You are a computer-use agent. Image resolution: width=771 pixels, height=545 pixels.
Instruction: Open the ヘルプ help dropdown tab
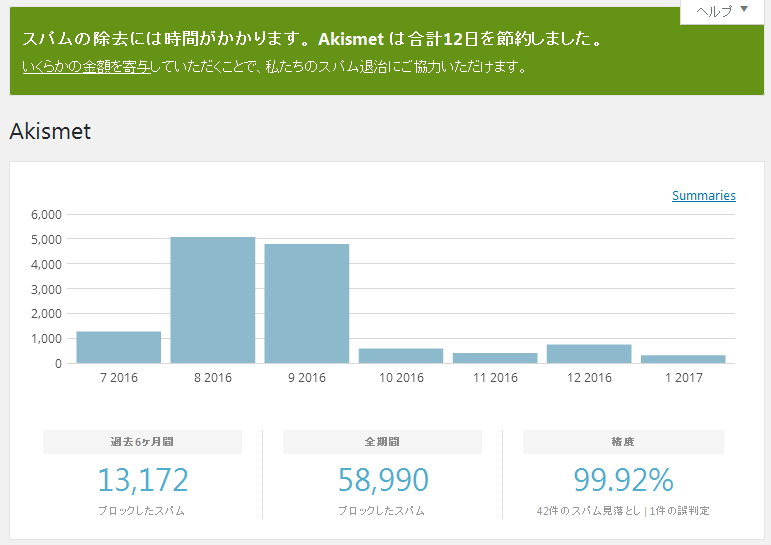(722, 11)
